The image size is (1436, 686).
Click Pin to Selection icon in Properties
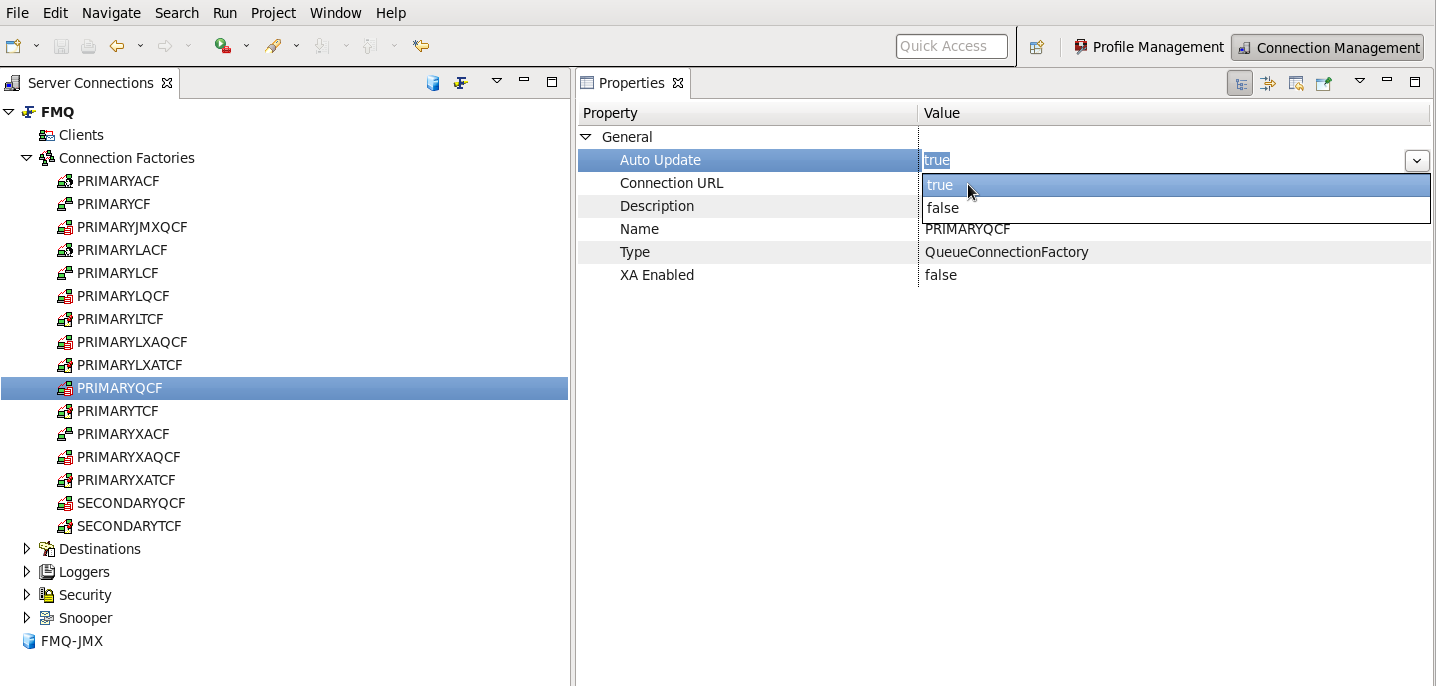(x=1324, y=84)
